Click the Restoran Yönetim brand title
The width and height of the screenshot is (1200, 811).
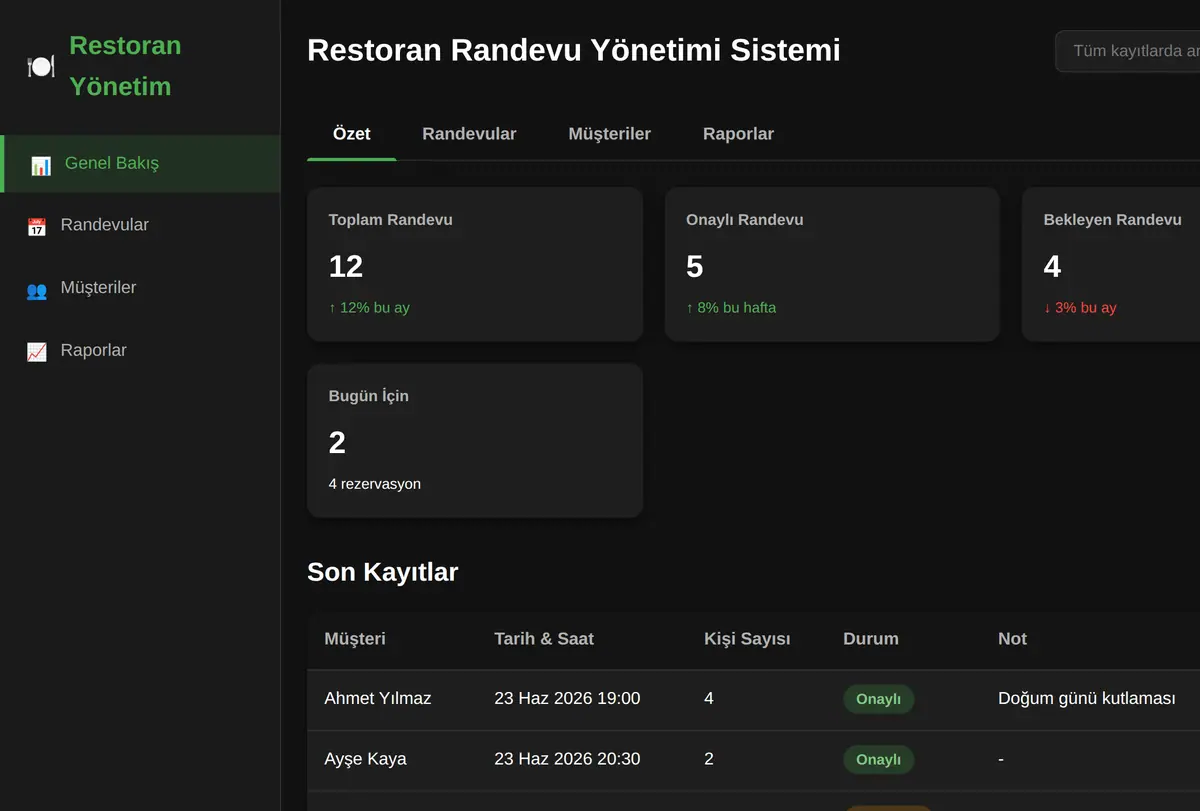[125, 66]
